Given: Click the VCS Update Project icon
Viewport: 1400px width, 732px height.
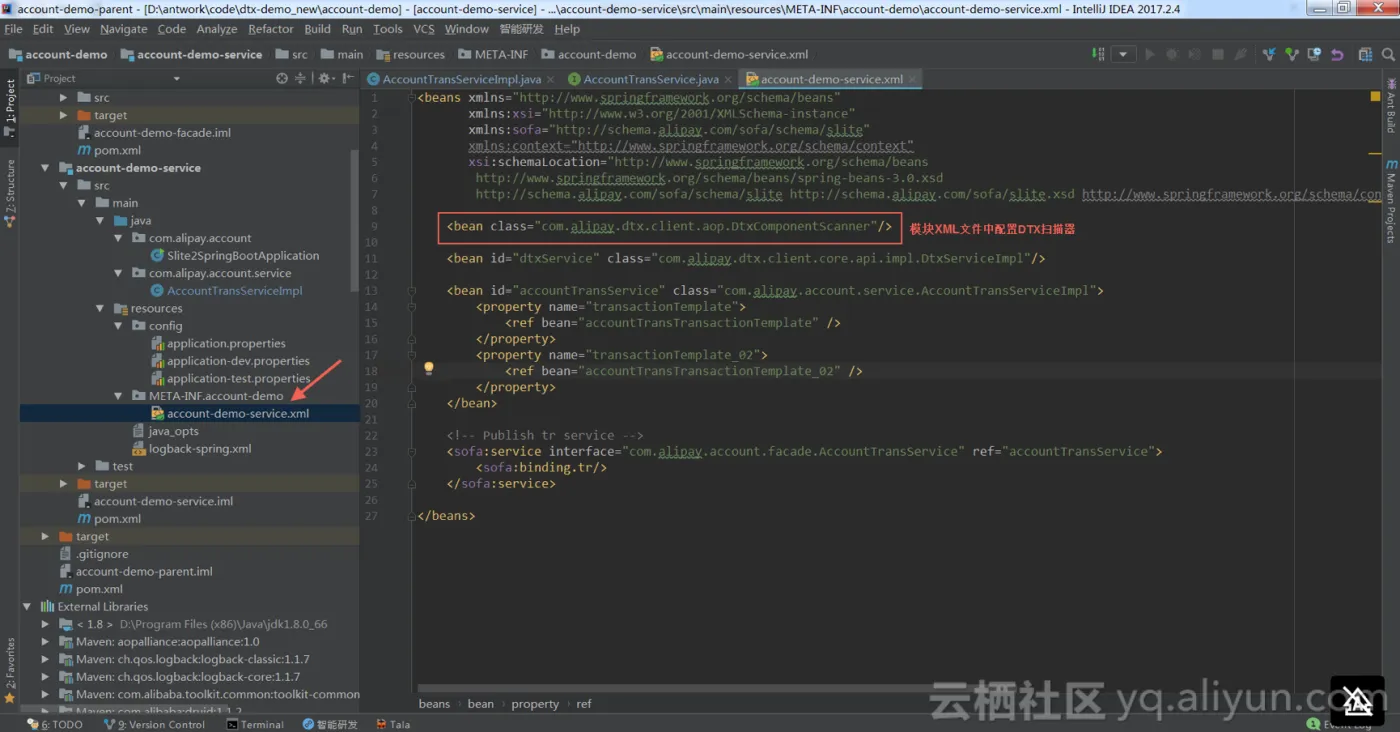Looking at the screenshot, I should click(x=1269, y=54).
